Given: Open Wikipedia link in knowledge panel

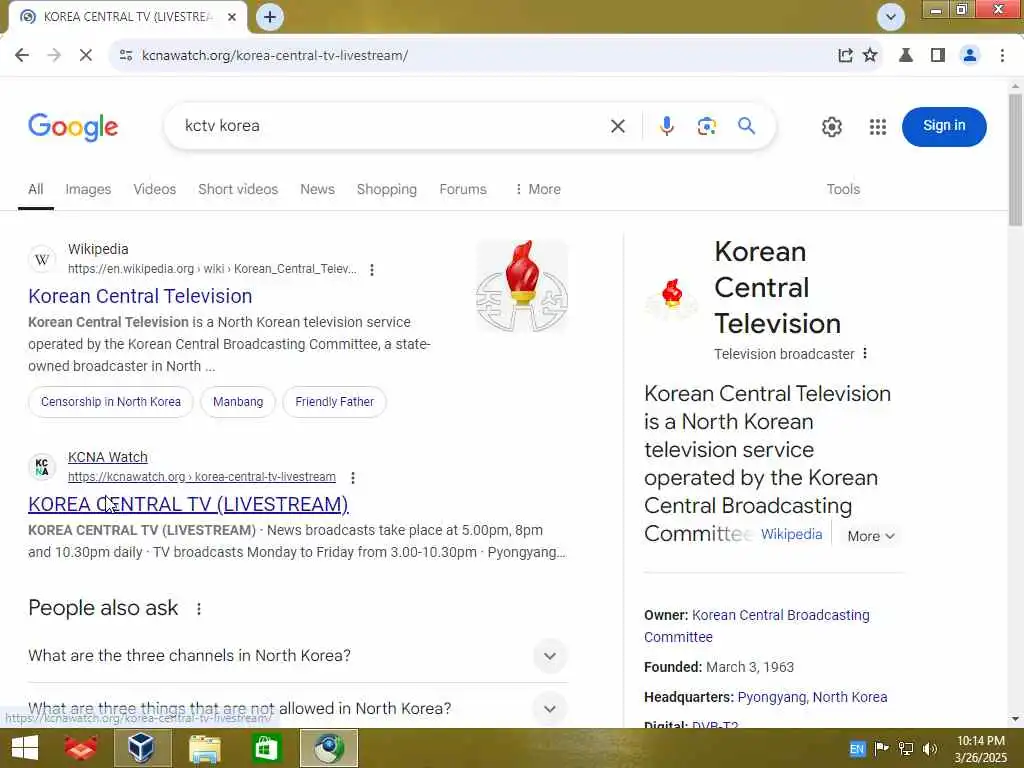Looking at the screenshot, I should (792, 534).
